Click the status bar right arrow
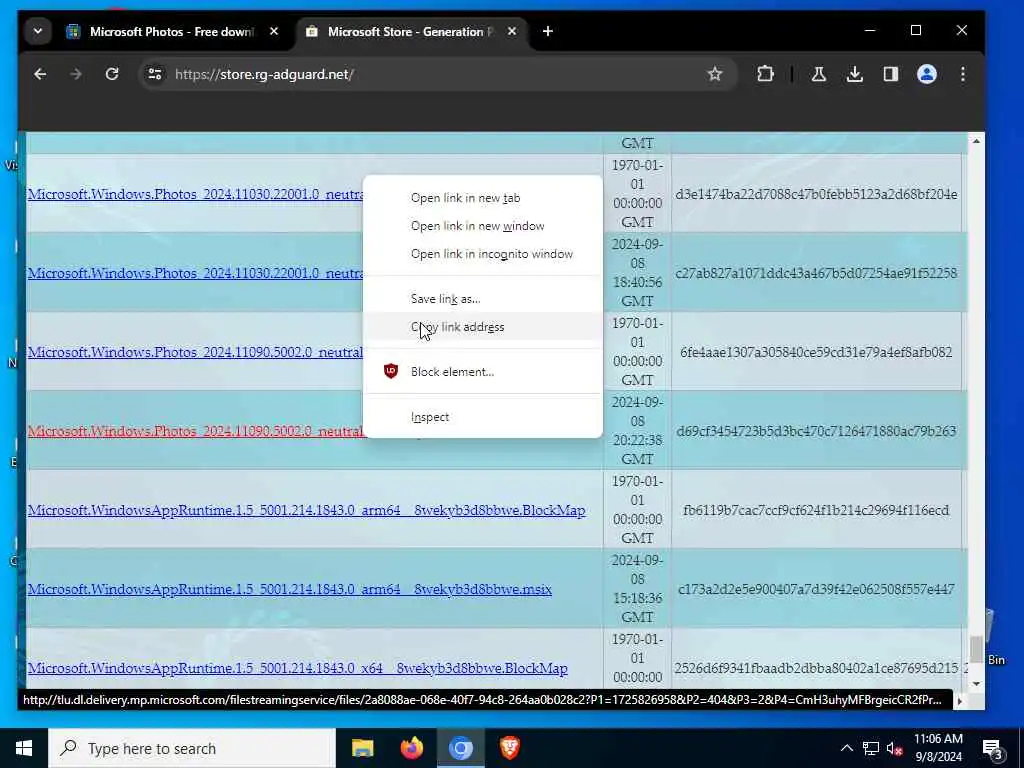 [x=959, y=701]
